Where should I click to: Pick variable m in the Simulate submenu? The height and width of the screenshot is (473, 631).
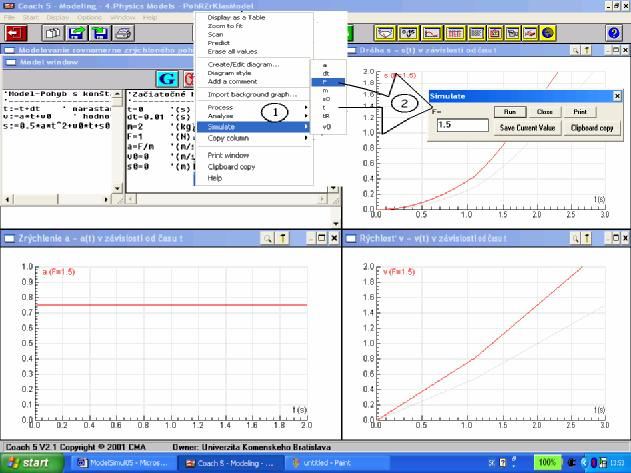point(328,91)
